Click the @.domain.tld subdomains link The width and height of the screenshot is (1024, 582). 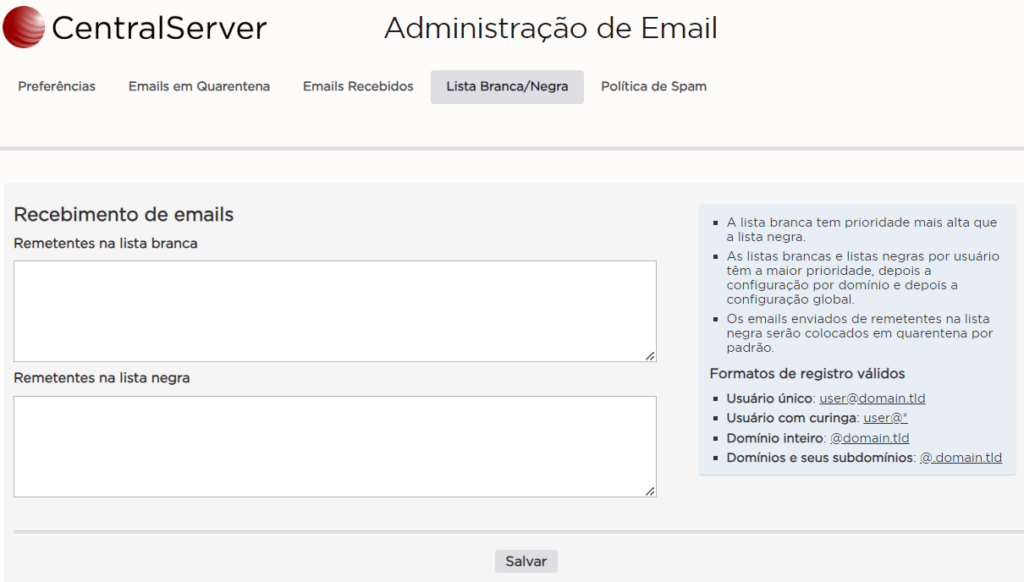[960, 458]
